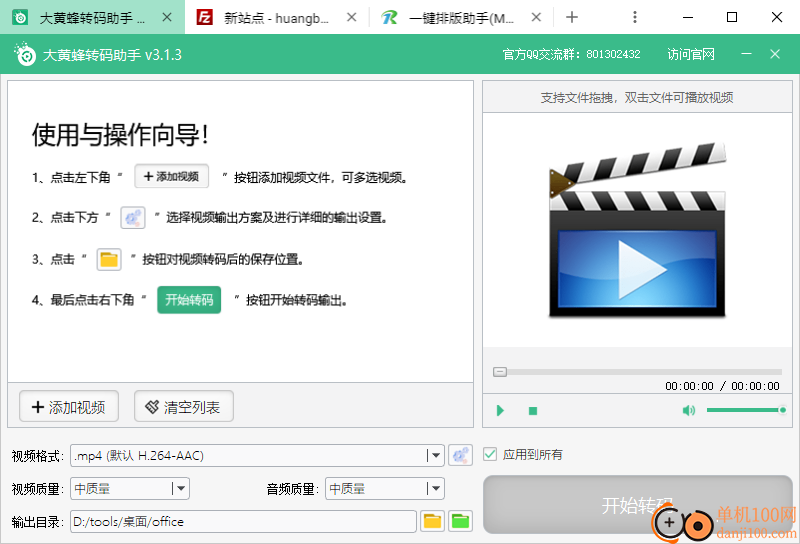Click the 输出目录 path input field
800x544 pixels.
point(243,522)
